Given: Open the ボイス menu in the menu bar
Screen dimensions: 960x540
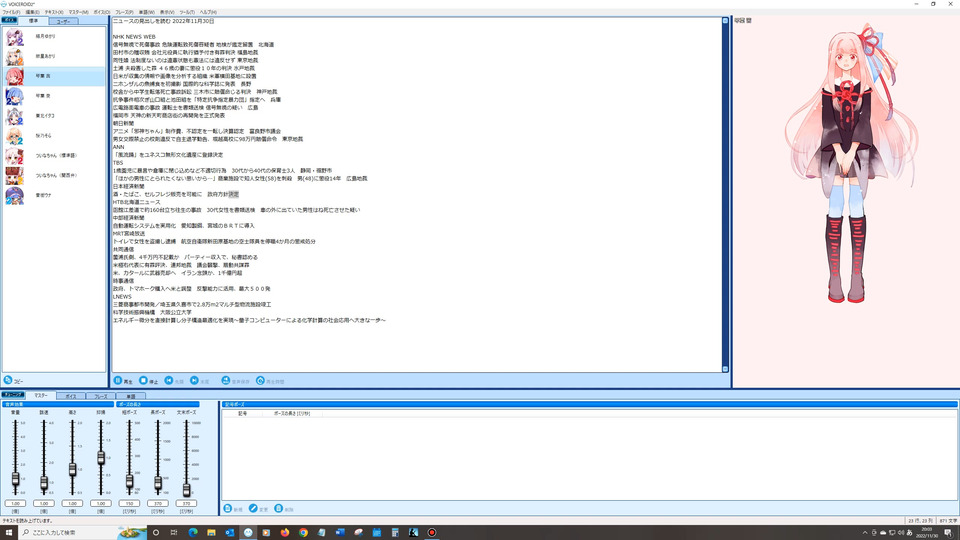Looking at the screenshot, I should (102, 12).
